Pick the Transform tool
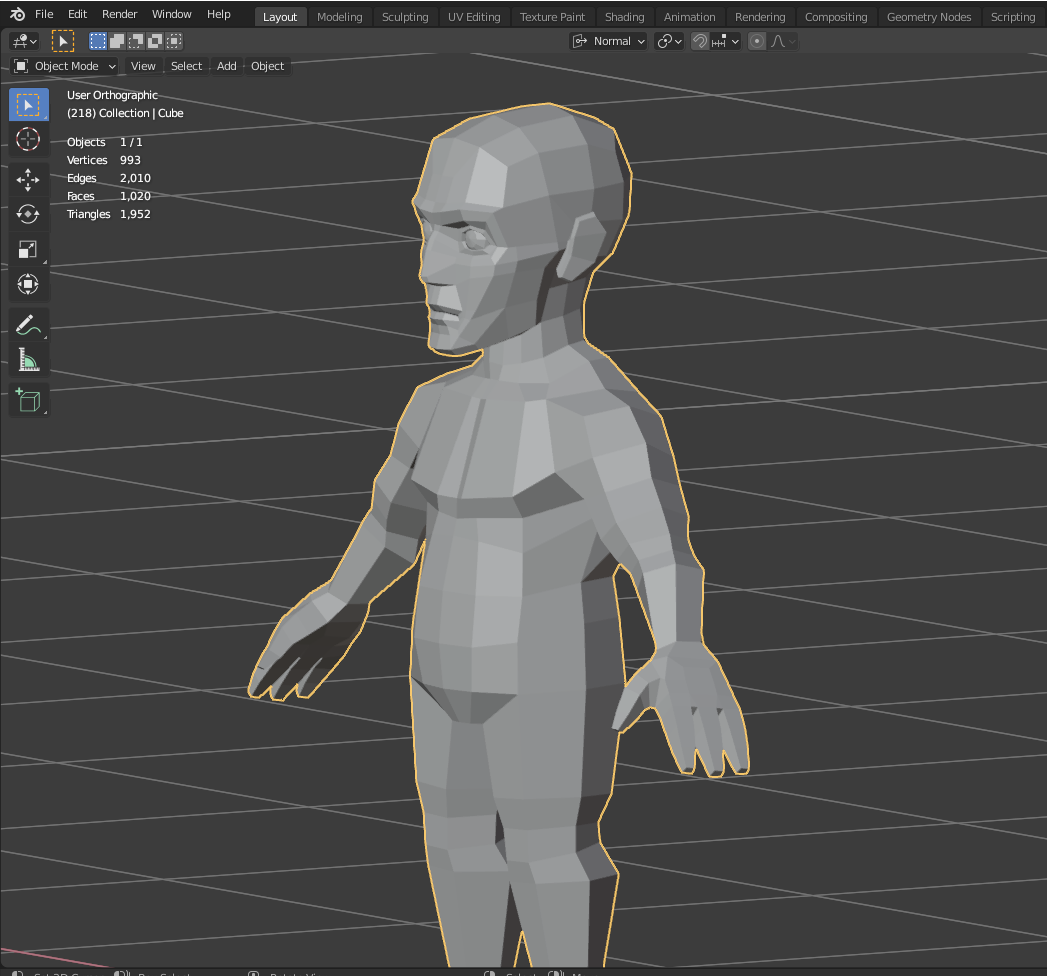 click(28, 285)
